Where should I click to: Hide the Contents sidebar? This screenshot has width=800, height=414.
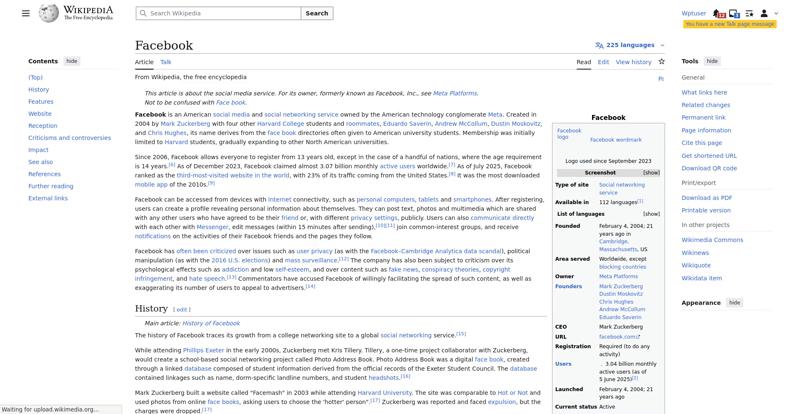(71, 61)
